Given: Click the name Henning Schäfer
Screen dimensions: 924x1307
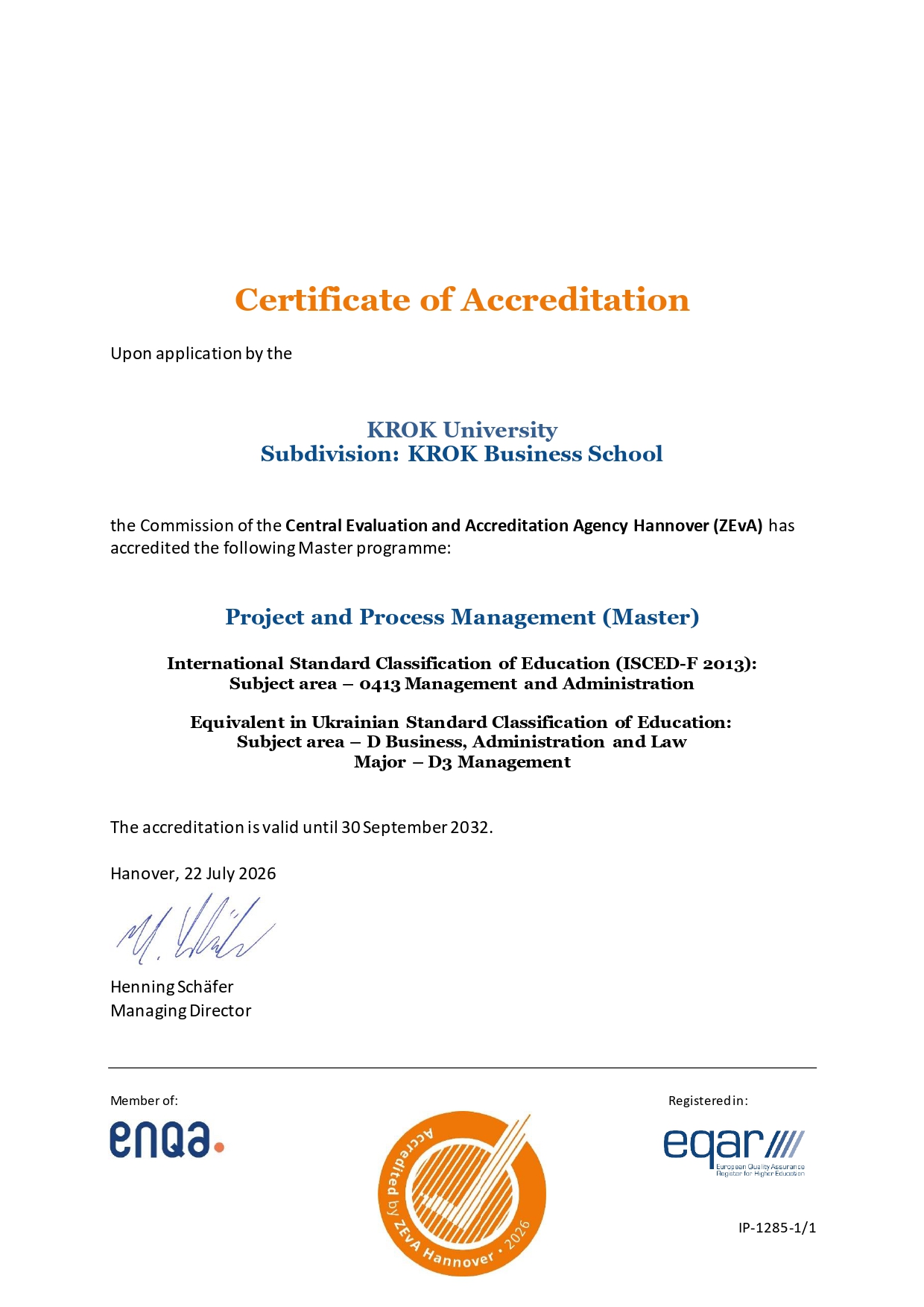Looking at the screenshot, I should (172, 987).
